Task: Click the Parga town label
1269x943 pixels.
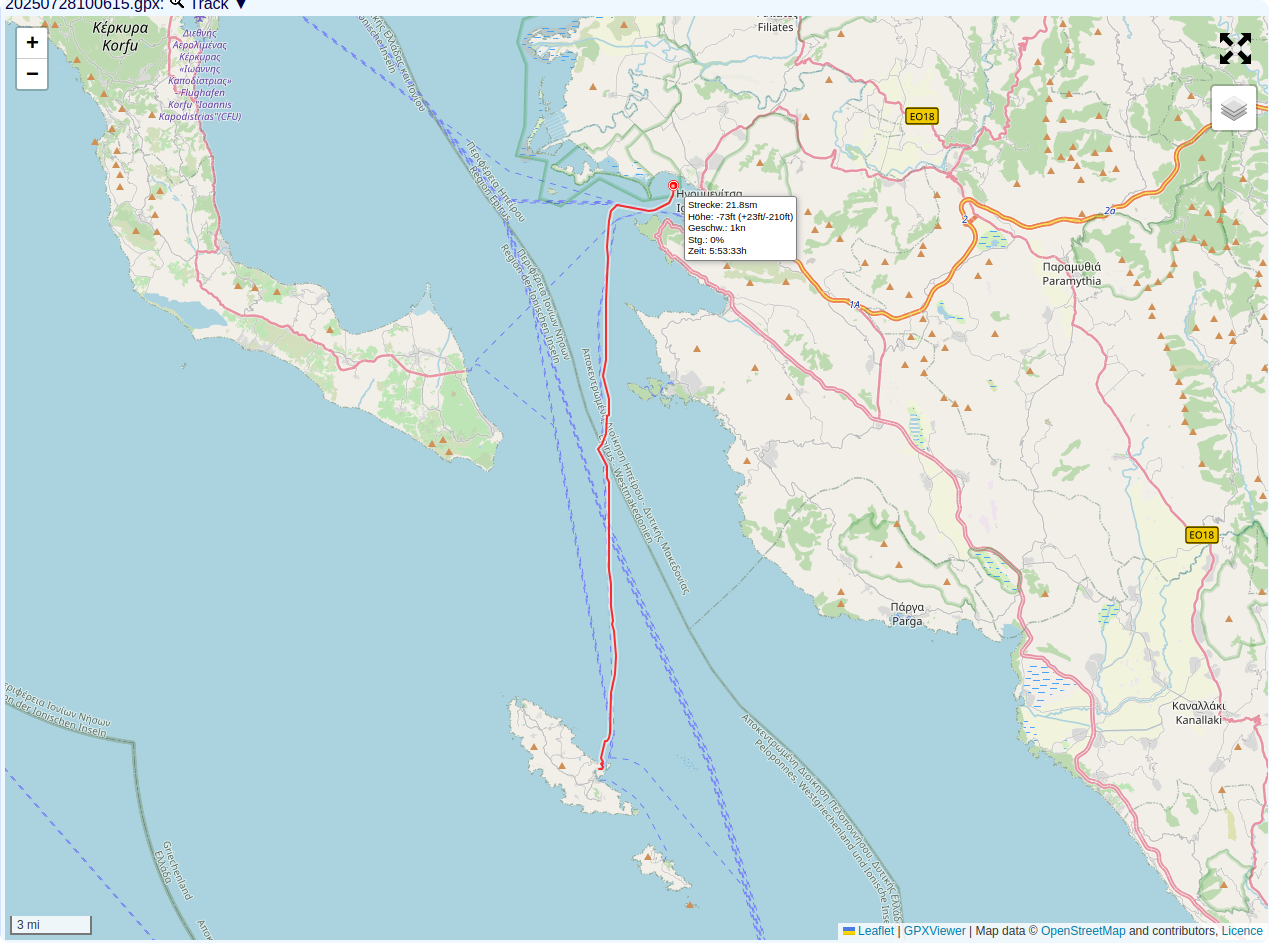Action: pyautogui.click(x=907, y=614)
